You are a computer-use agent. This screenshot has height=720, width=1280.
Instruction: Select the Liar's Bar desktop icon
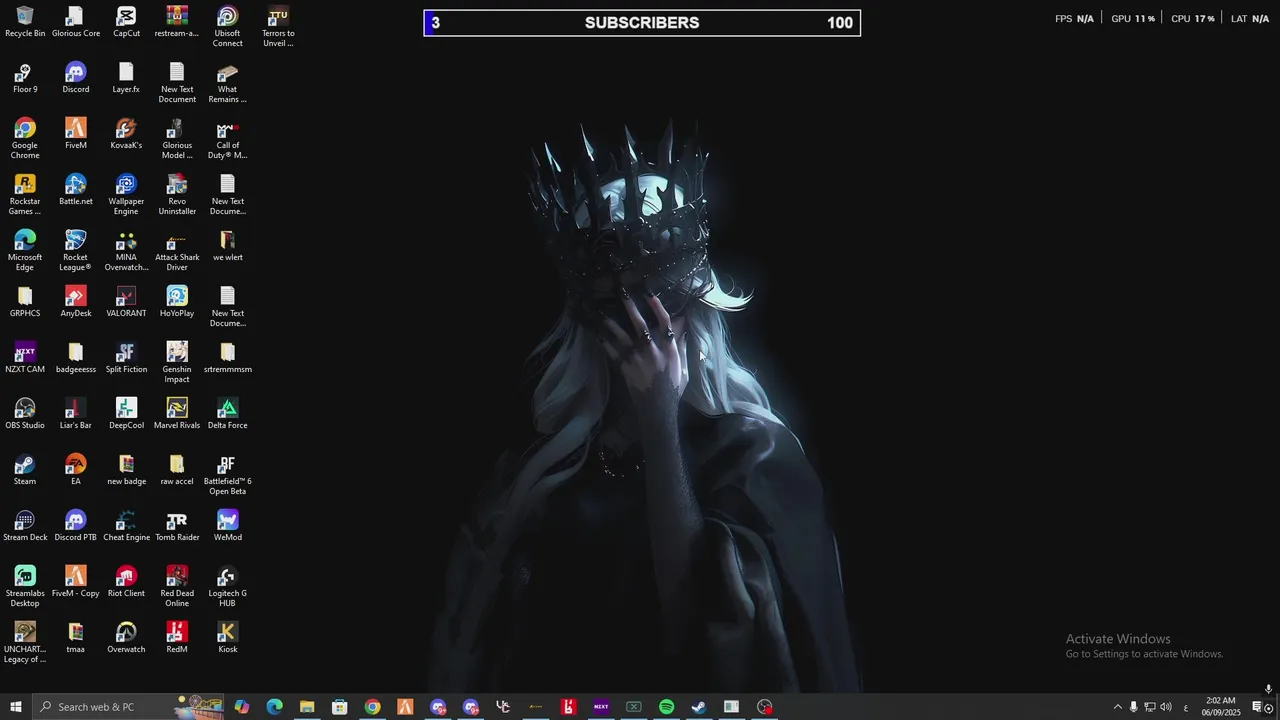click(76, 414)
